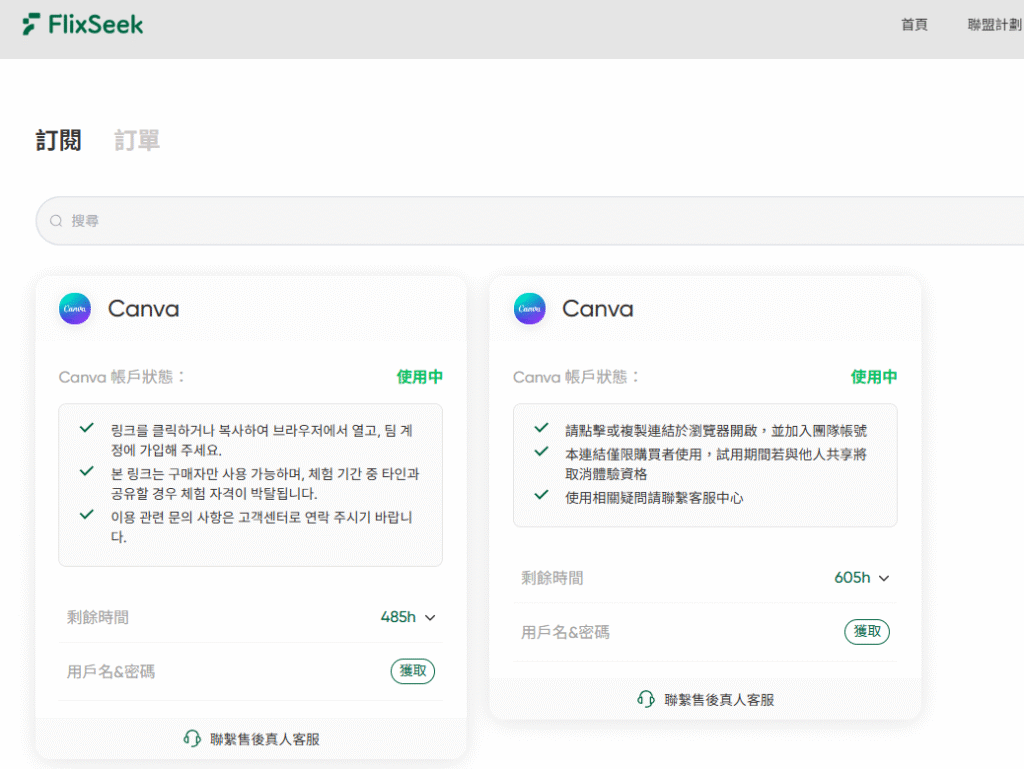
Task: Click inside the 搜尋 search field
Action: (x=200, y=220)
